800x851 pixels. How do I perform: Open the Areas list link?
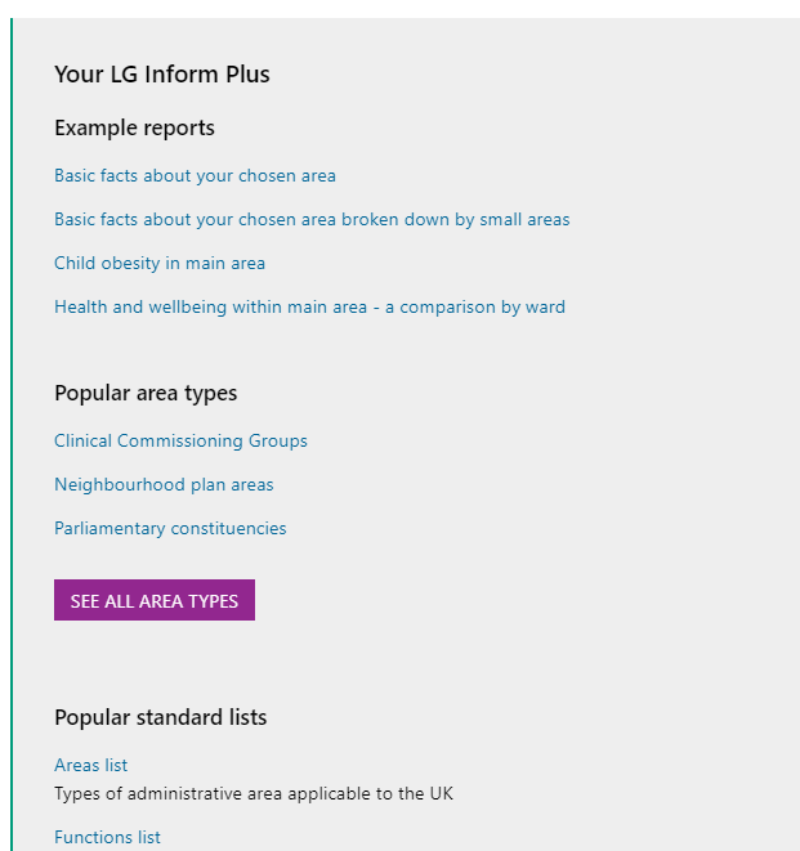point(91,765)
